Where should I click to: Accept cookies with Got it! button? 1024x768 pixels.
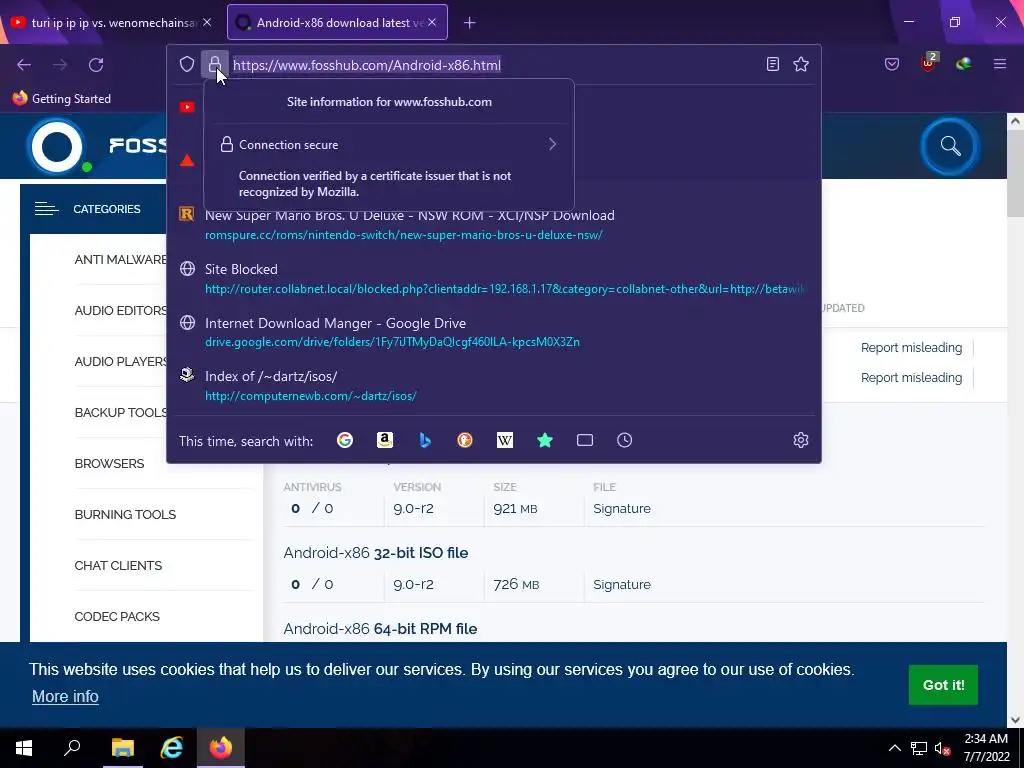click(x=943, y=685)
